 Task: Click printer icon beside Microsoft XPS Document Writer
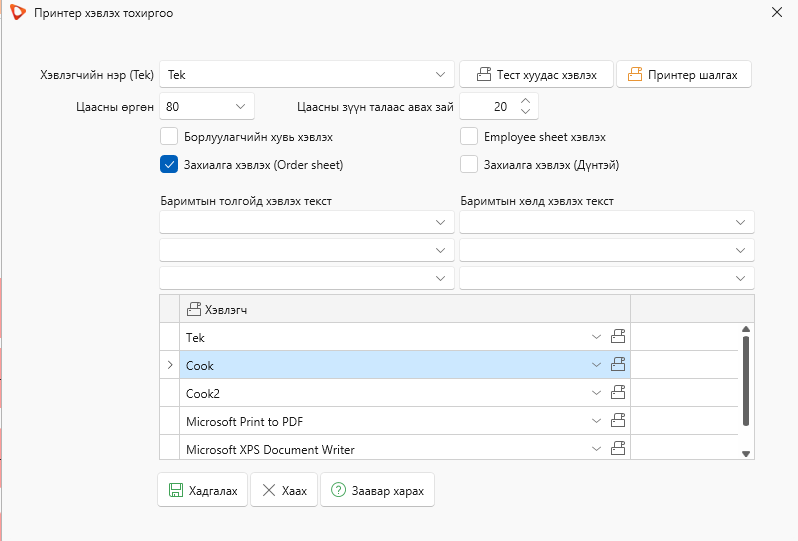coord(618,448)
